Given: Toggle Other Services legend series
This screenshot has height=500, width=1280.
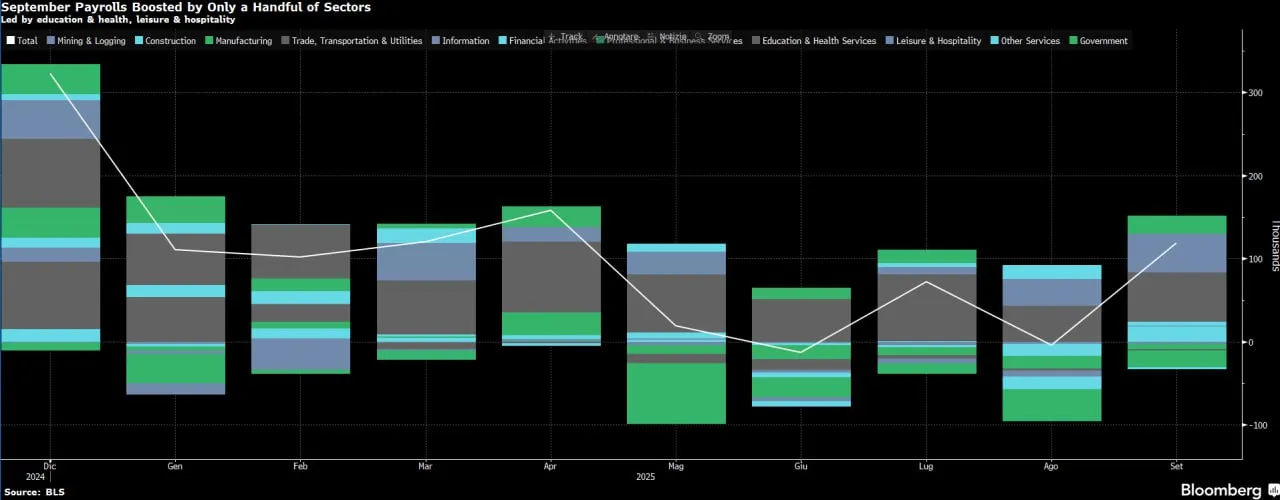Looking at the screenshot, I should [1025, 41].
